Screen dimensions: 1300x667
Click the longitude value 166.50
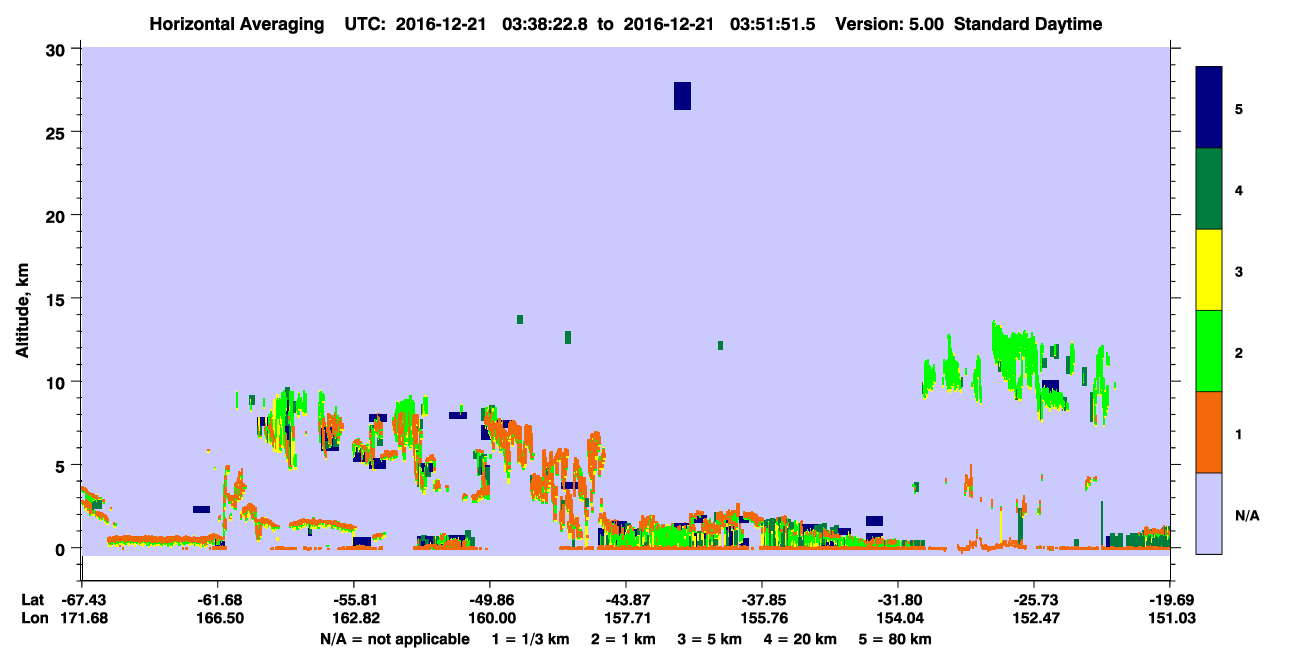(x=218, y=619)
